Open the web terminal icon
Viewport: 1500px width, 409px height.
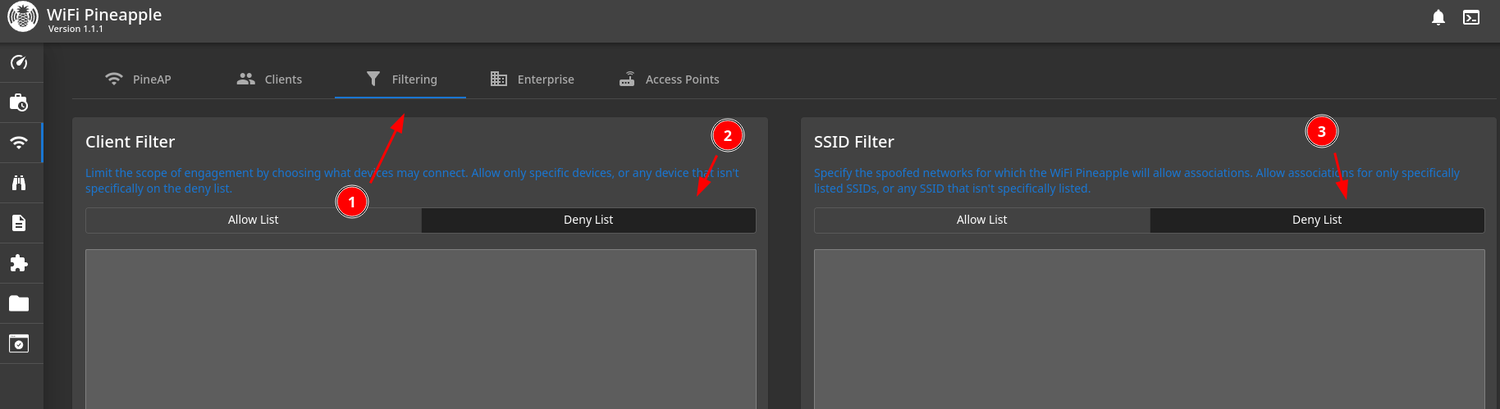pos(1471,17)
